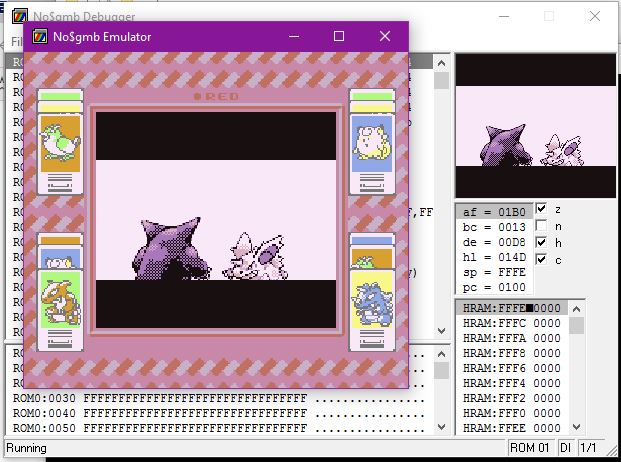Click memory dump scroll down arrow

pyautogui.click(x=442, y=427)
